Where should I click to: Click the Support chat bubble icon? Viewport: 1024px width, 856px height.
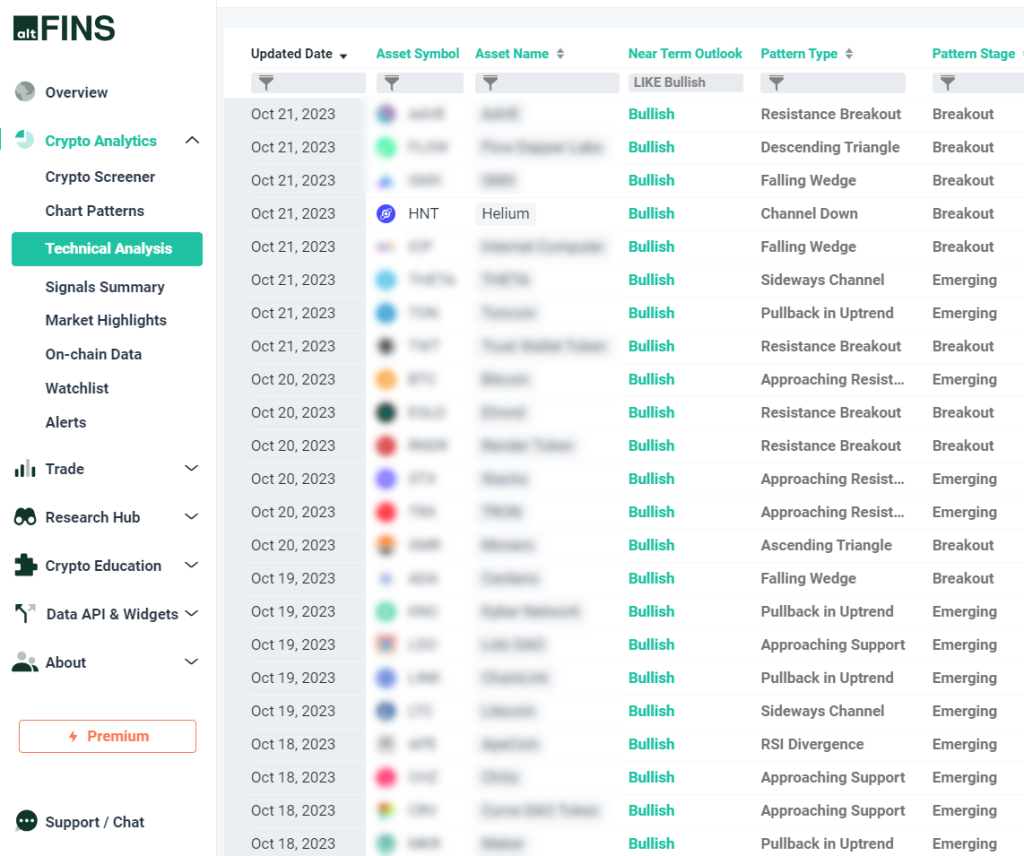tap(26, 822)
